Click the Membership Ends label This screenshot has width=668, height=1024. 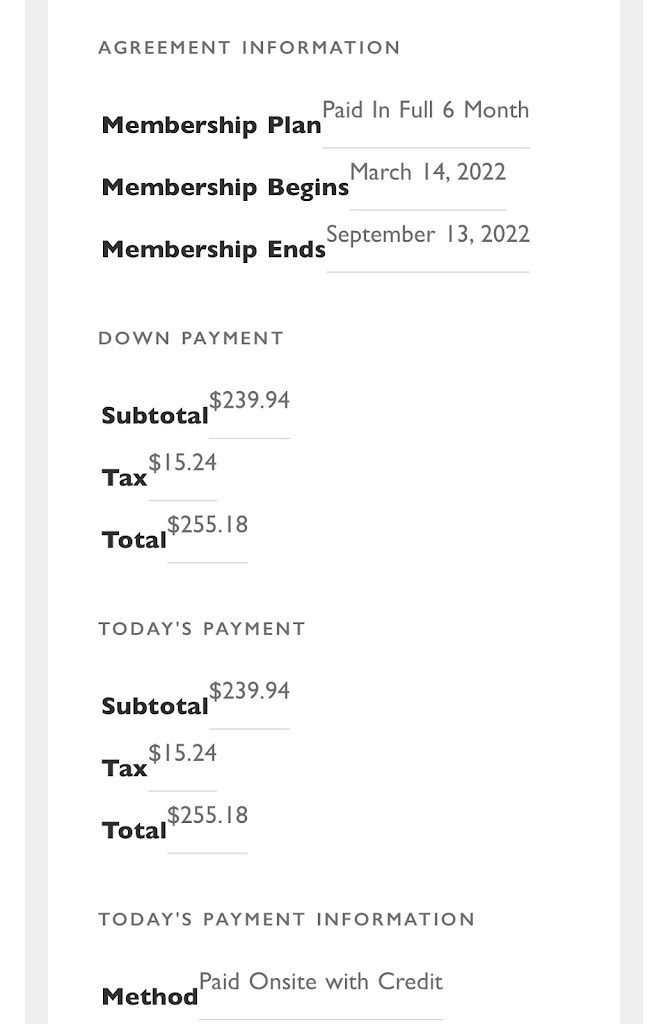coord(213,250)
